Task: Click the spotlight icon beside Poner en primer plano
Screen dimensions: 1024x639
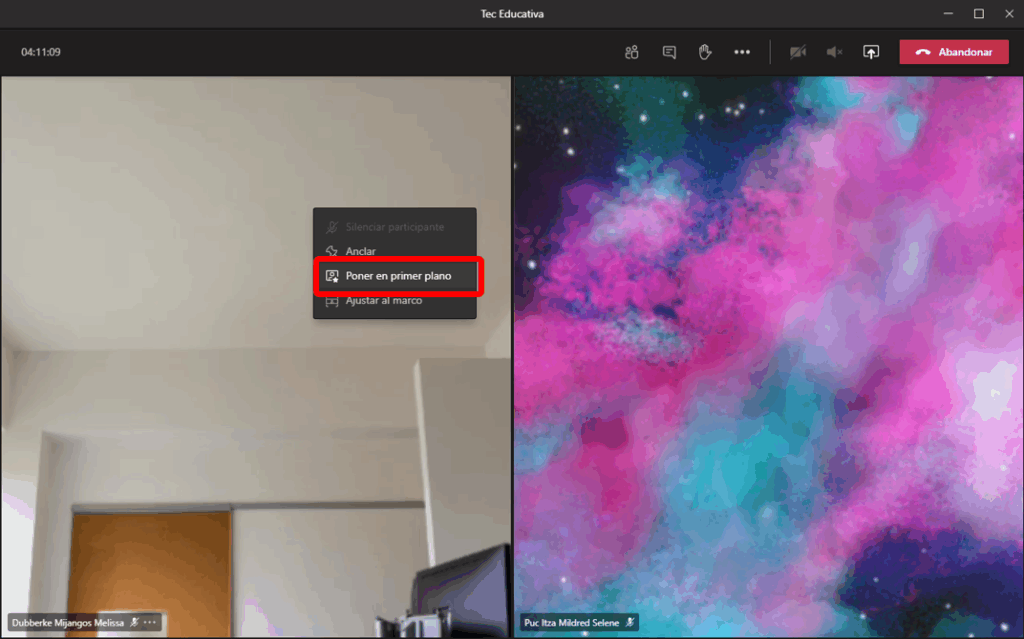Action: click(x=332, y=276)
